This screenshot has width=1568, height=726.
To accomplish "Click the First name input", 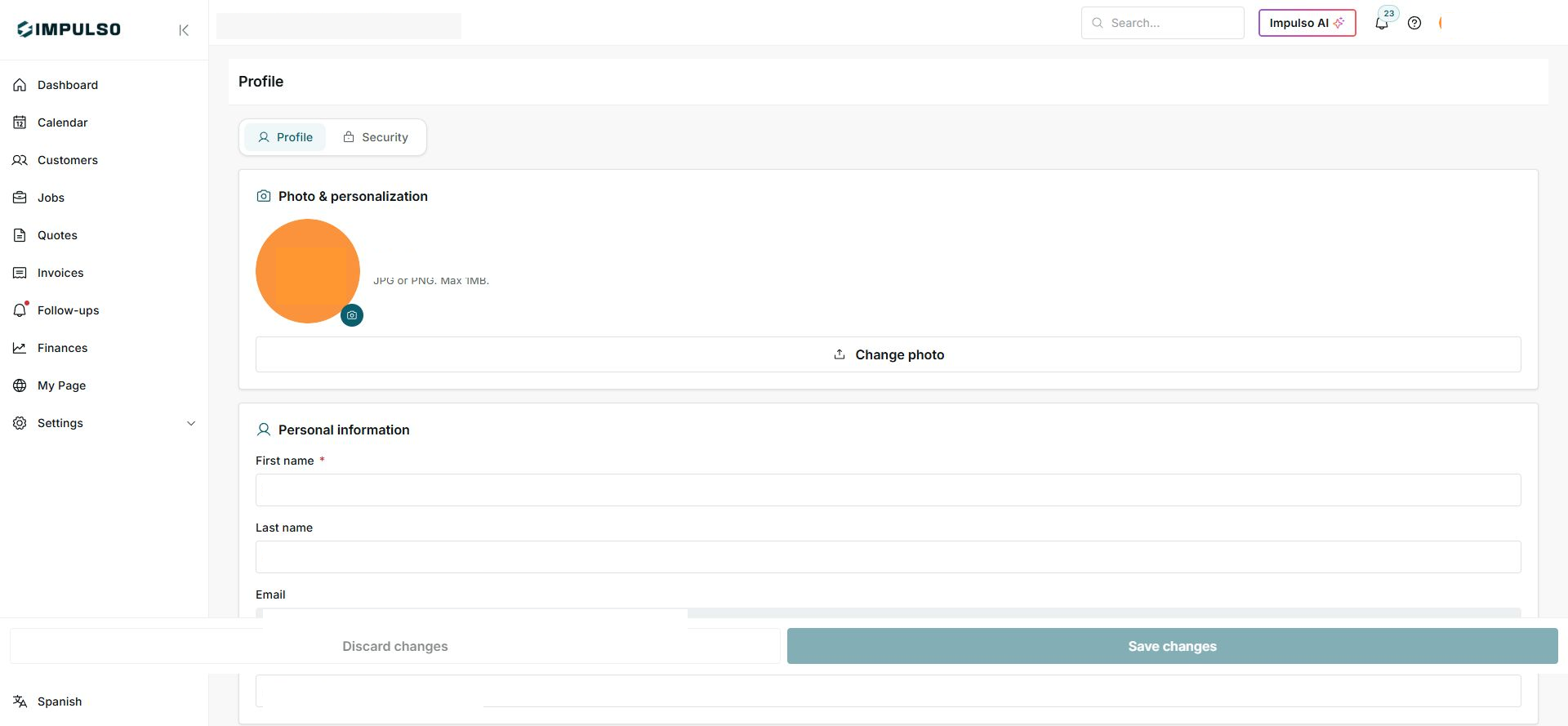I will click(889, 490).
